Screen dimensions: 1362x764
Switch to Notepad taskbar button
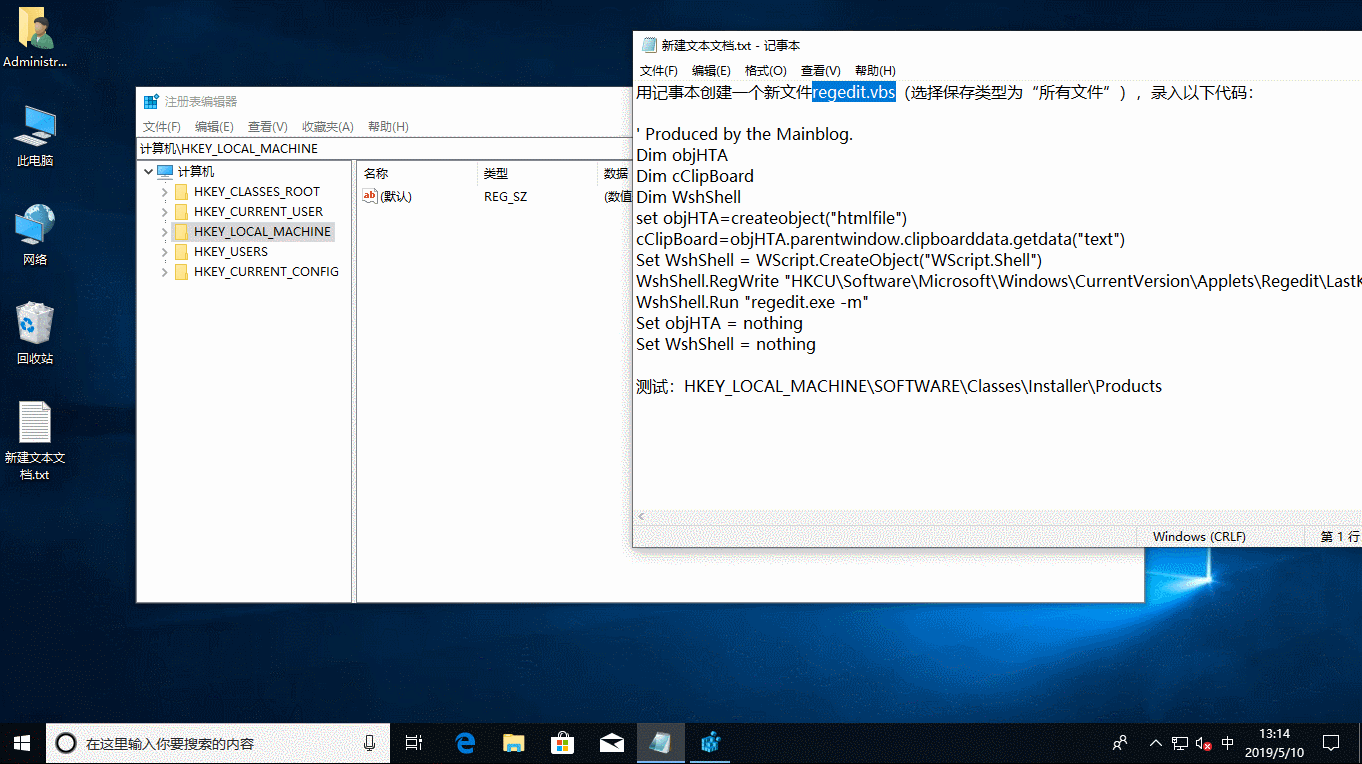click(660, 743)
